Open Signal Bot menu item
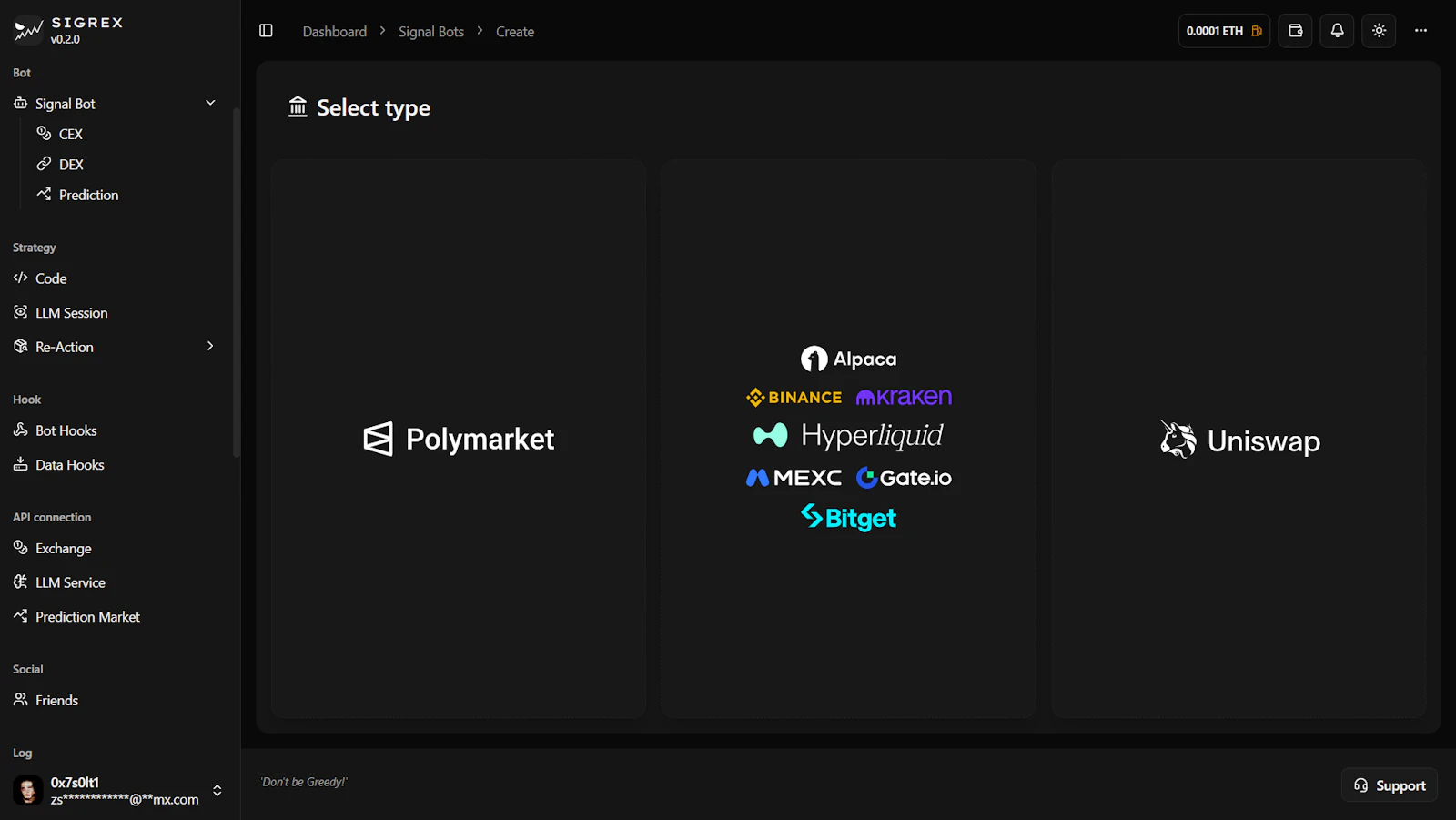Image resolution: width=1456 pixels, height=820 pixels. pos(65,104)
